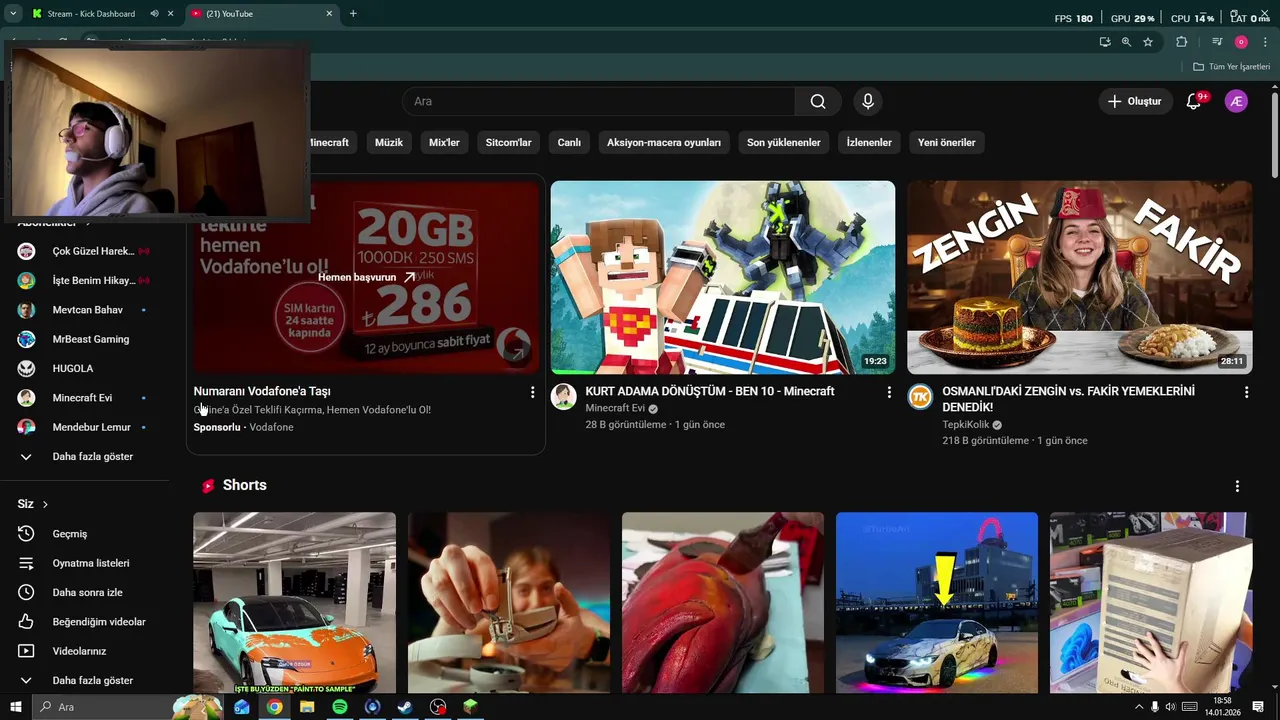Bookmark this page with the star icon
1280x720 pixels.
(x=1148, y=42)
